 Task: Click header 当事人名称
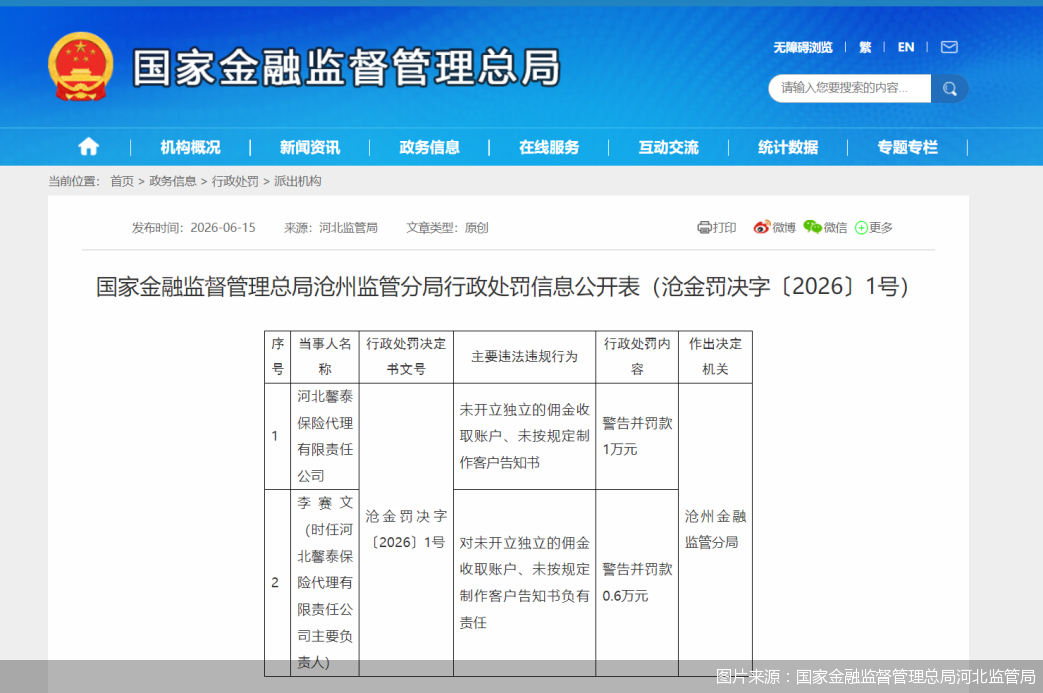tap(325, 356)
